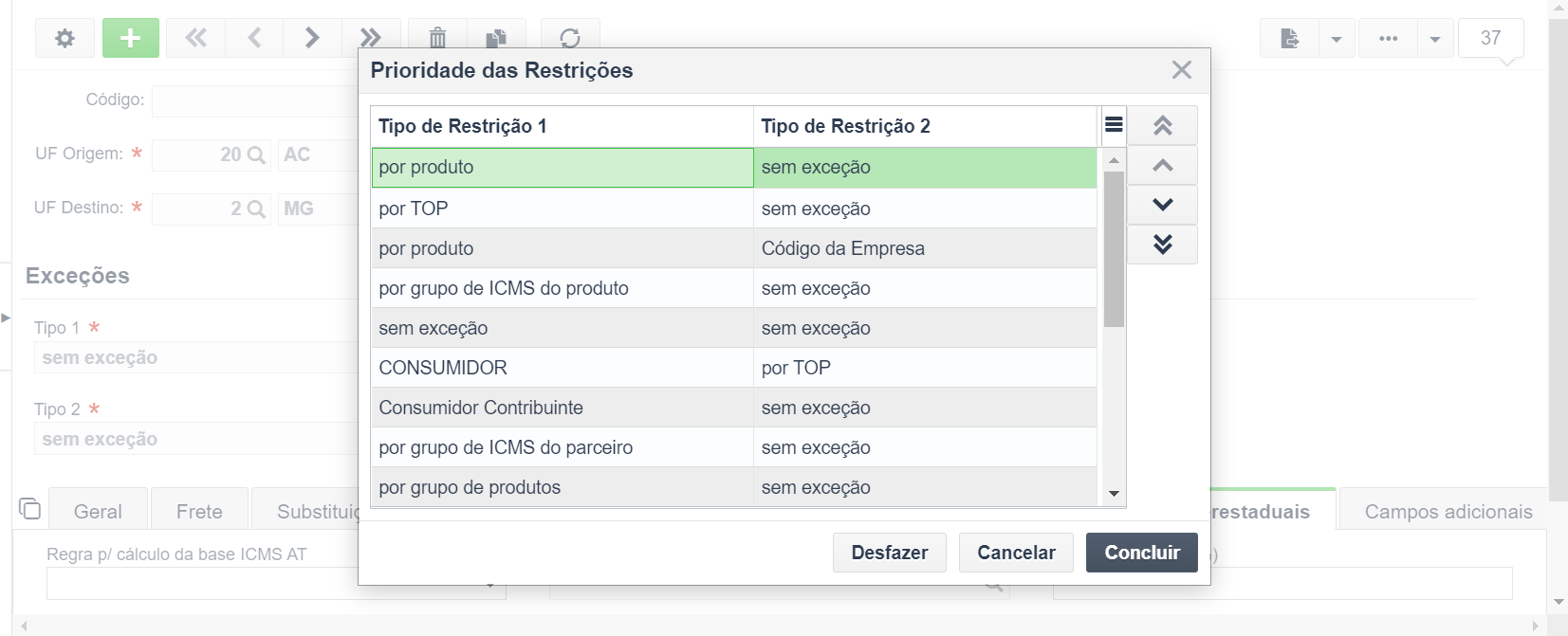Image resolution: width=1568 pixels, height=636 pixels.
Task: Click the green add new record button
Action: tap(131, 38)
